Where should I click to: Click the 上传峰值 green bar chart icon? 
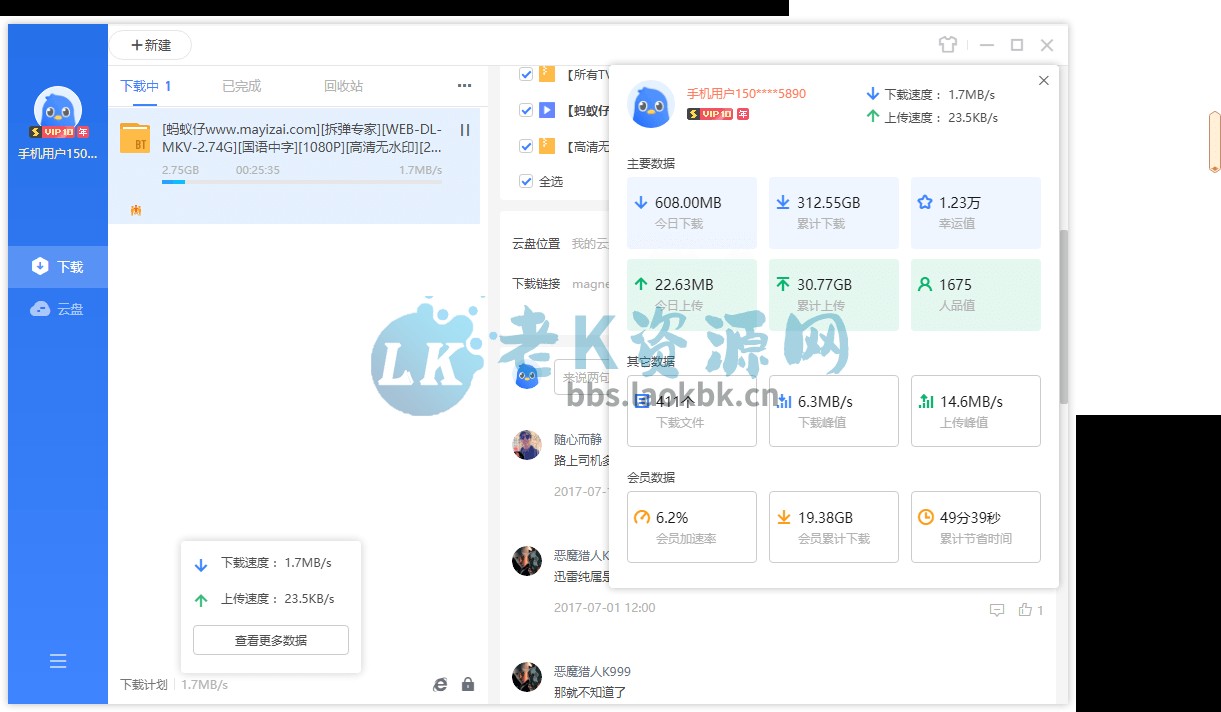pos(925,401)
